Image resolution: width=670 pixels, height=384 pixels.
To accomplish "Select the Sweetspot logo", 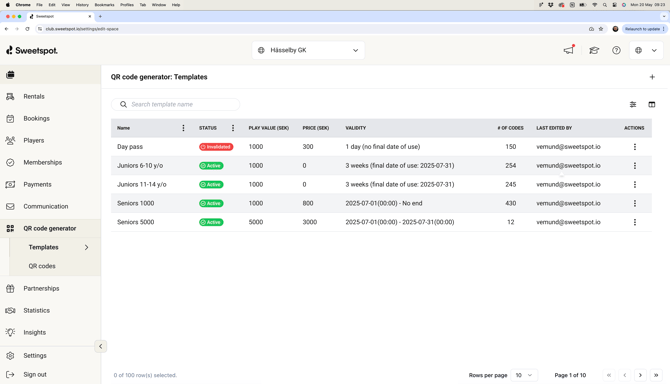I will (32, 50).
